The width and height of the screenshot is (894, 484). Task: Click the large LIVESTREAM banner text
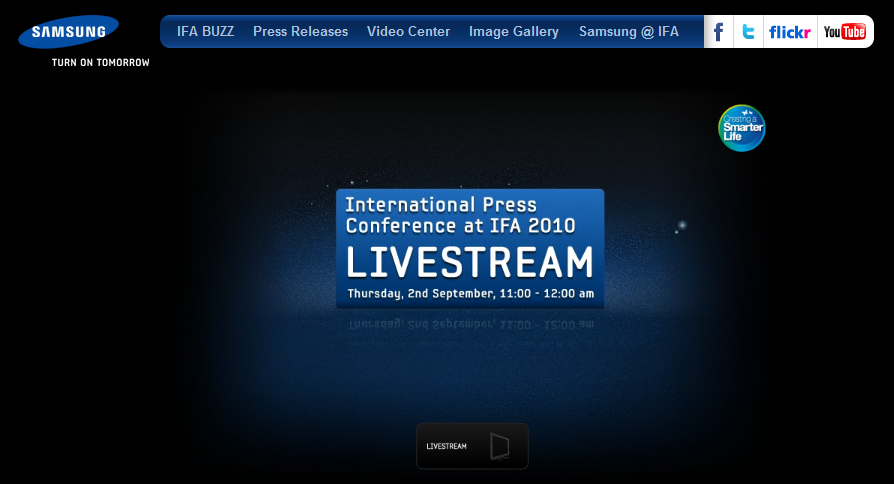[x=470, y=262]
